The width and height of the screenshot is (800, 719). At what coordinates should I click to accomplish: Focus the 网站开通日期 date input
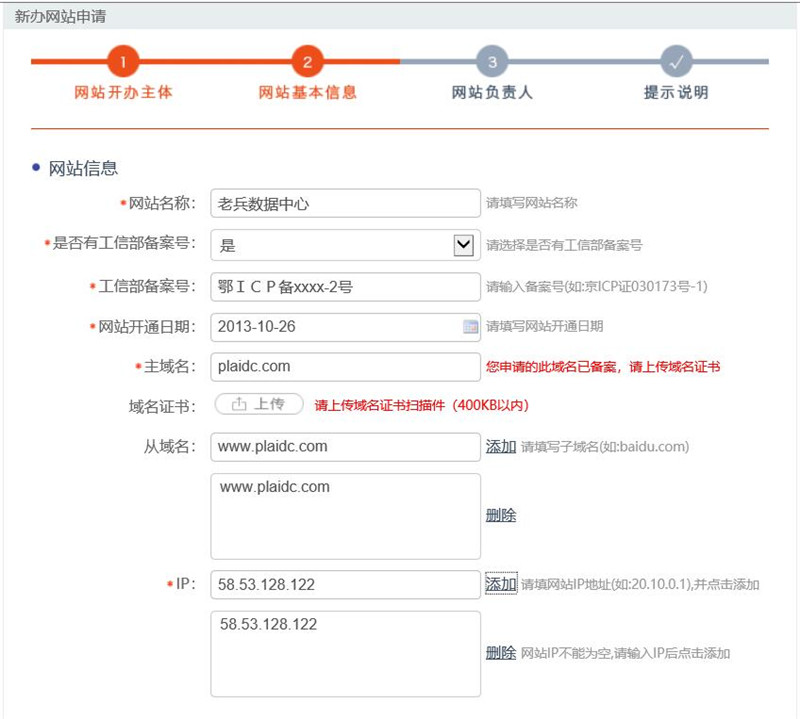point(345,327)
